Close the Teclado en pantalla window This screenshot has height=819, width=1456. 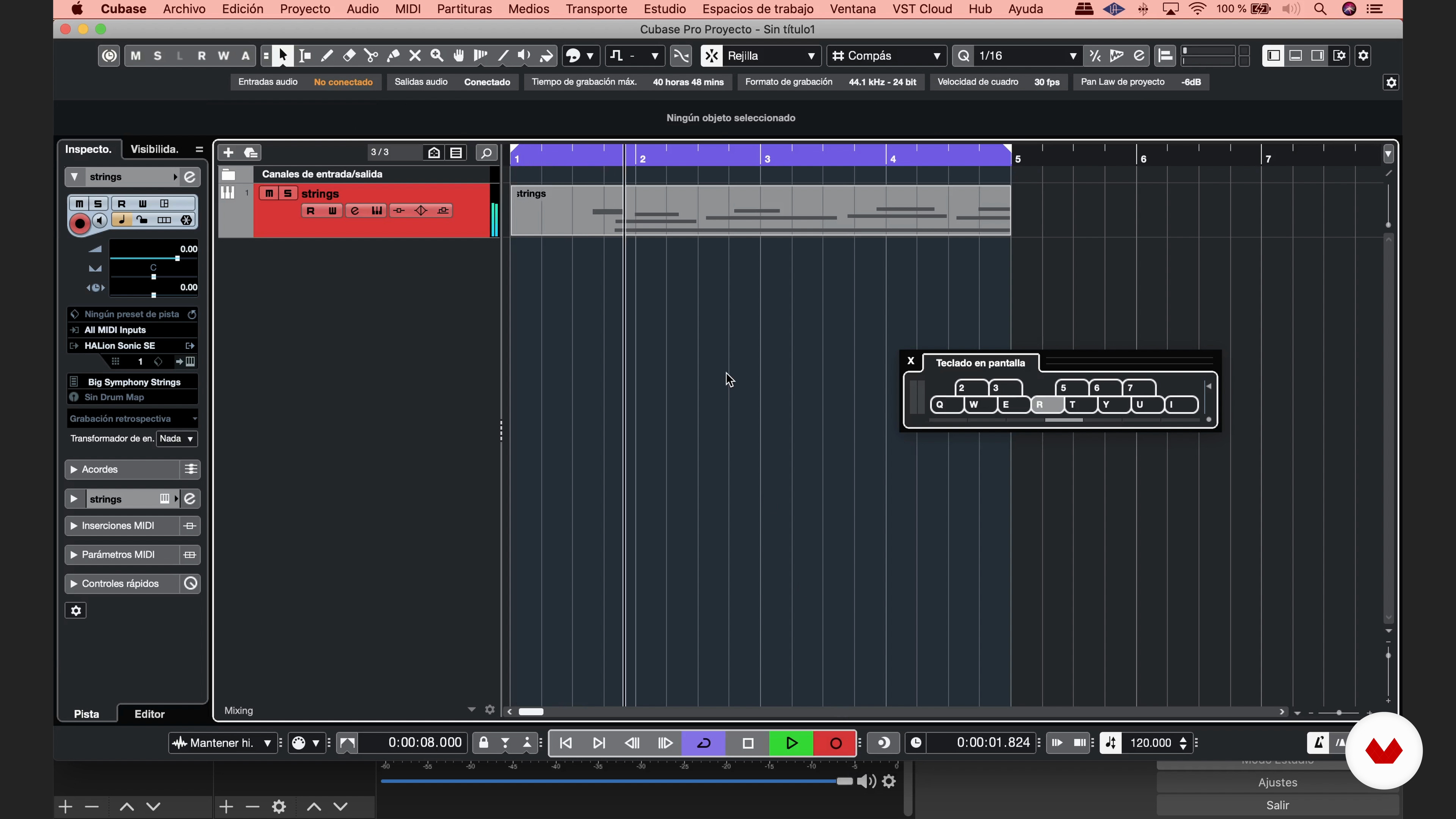pos(910,361)
